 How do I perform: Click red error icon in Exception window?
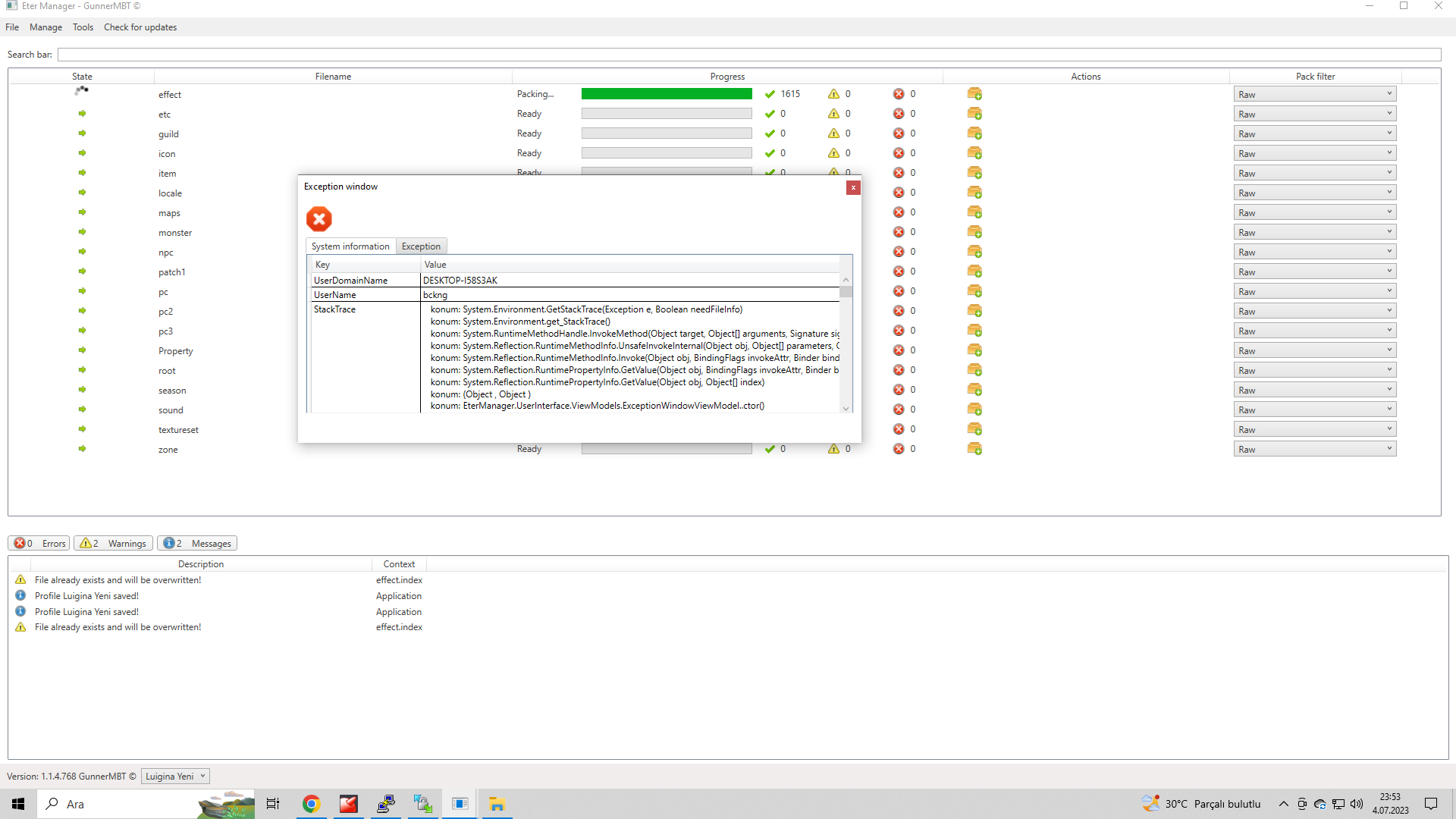(x=319, y=219)
